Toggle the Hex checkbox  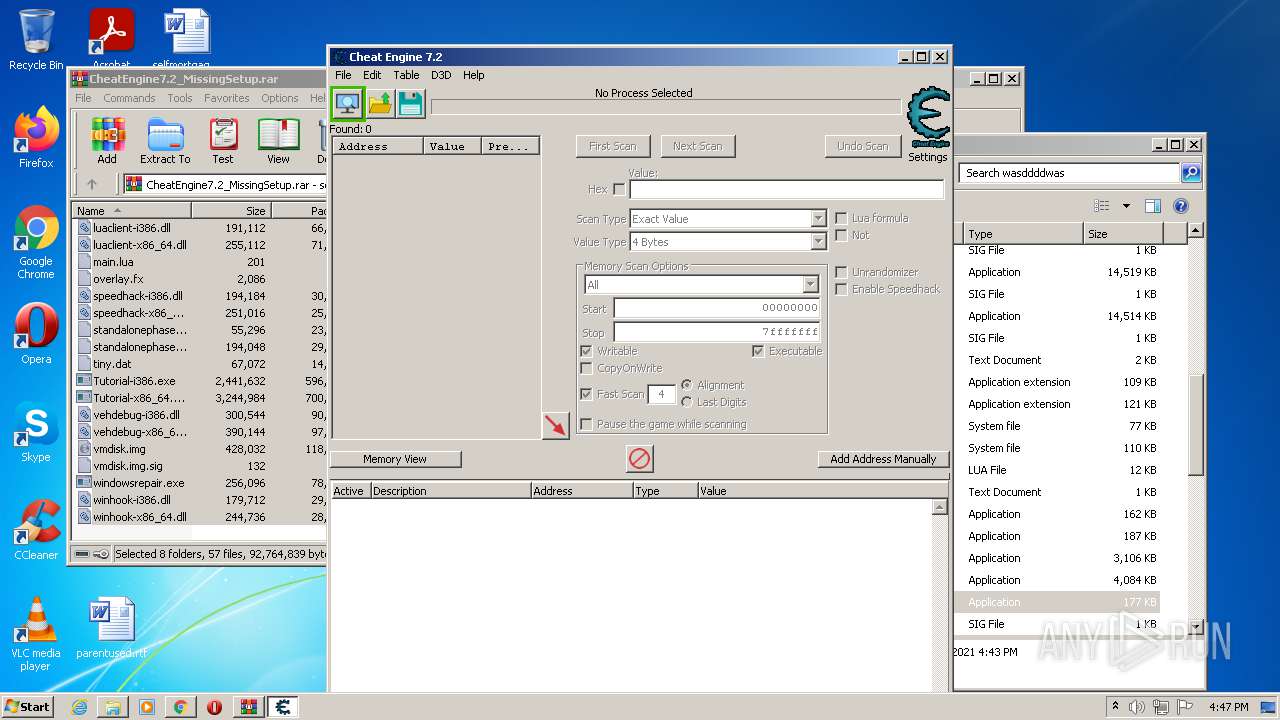[618, 189]
